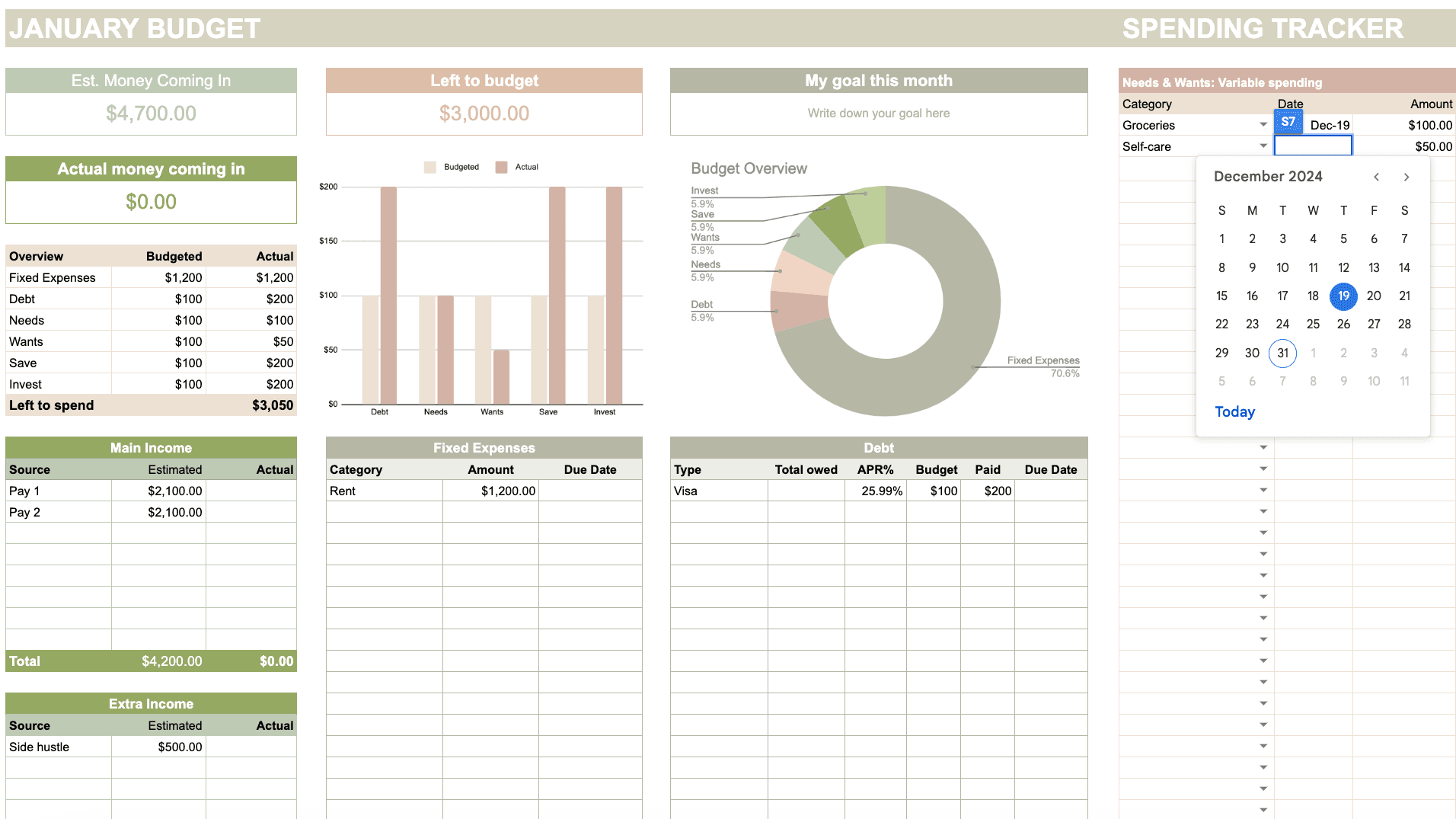1456x819 pixels.
Task: Select the Side hustle source cell
Action: click(x=59, y=747)
